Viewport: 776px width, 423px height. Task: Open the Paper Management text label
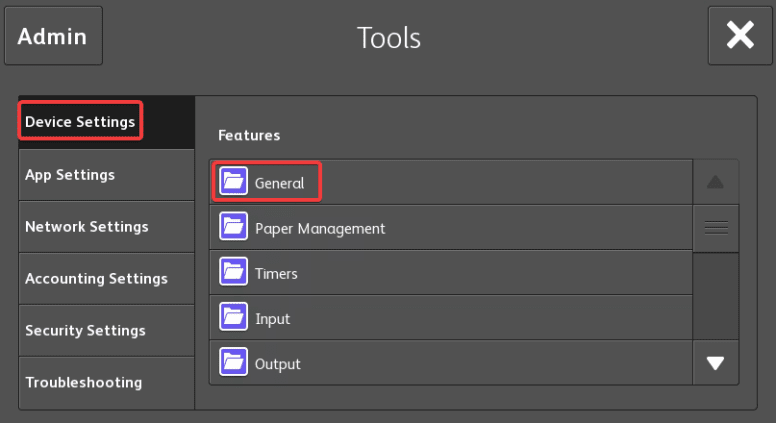click(319, 228)
